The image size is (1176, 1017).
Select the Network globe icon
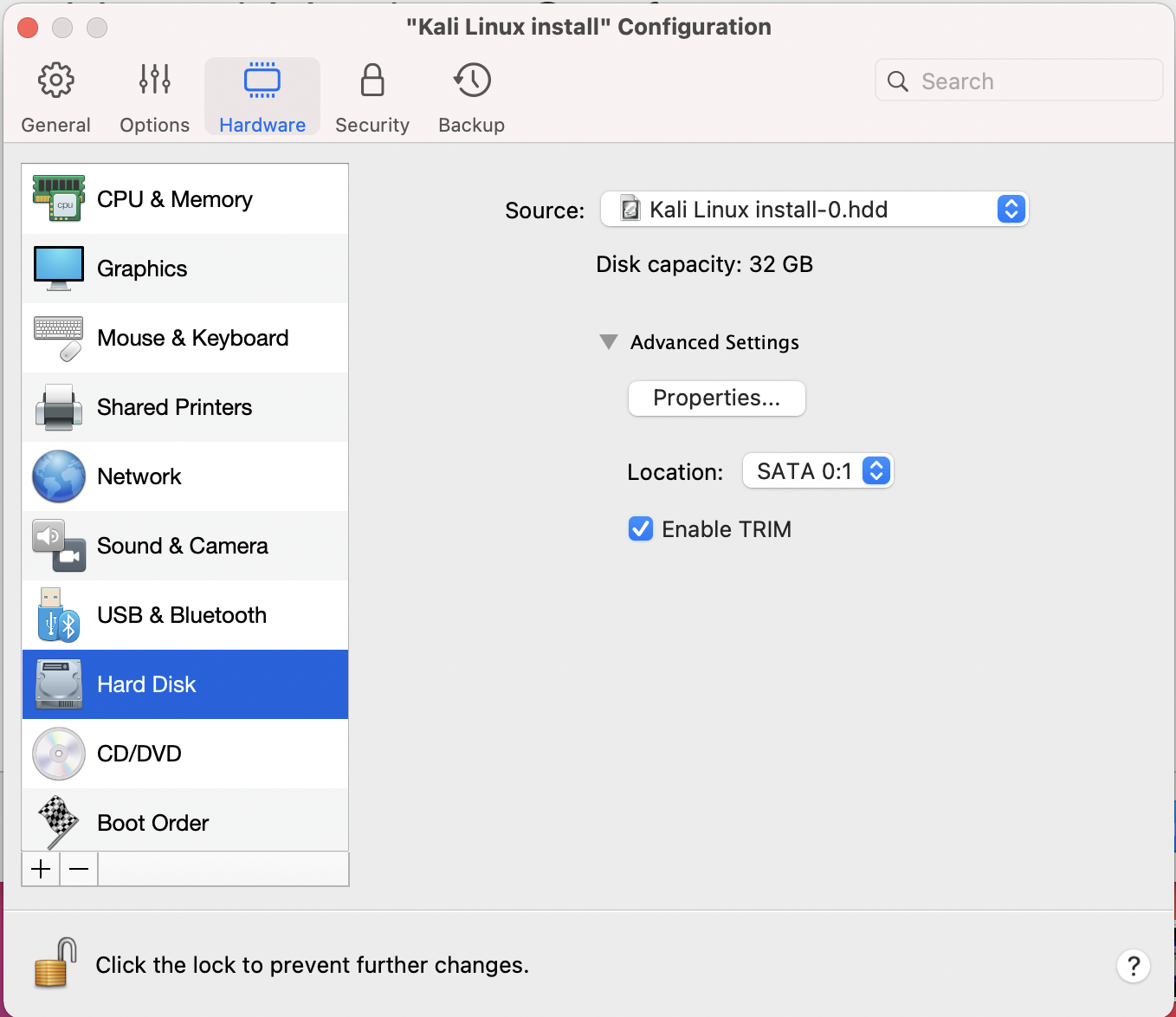tap(58, 476)
